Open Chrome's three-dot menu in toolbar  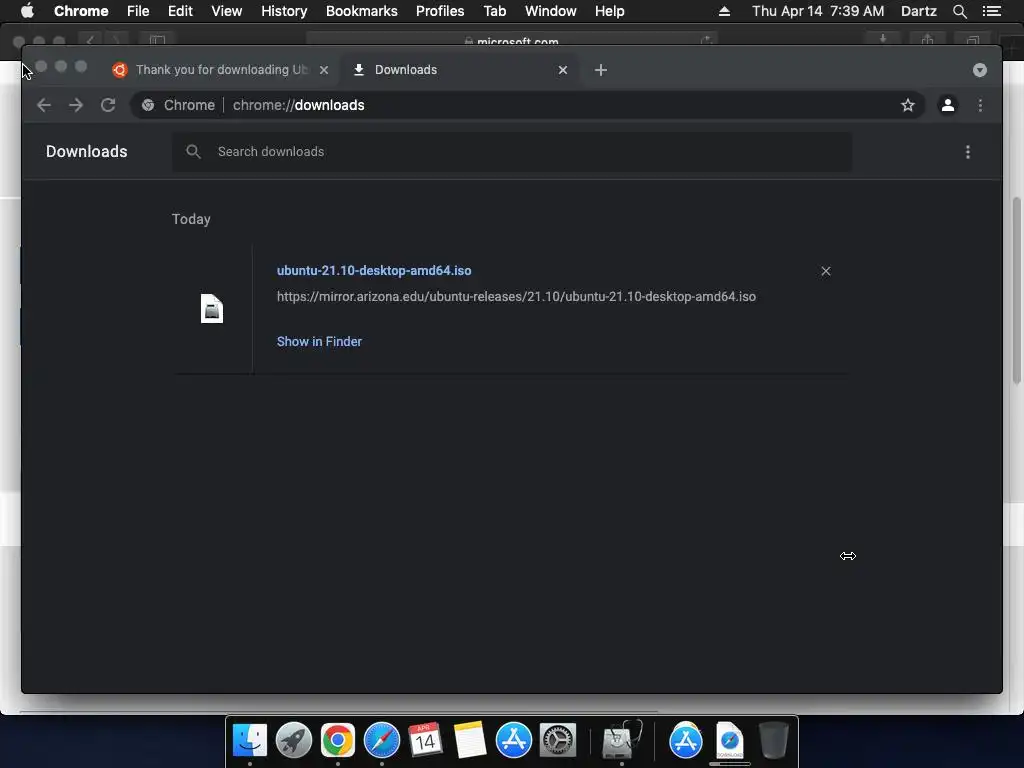point(980,105)
